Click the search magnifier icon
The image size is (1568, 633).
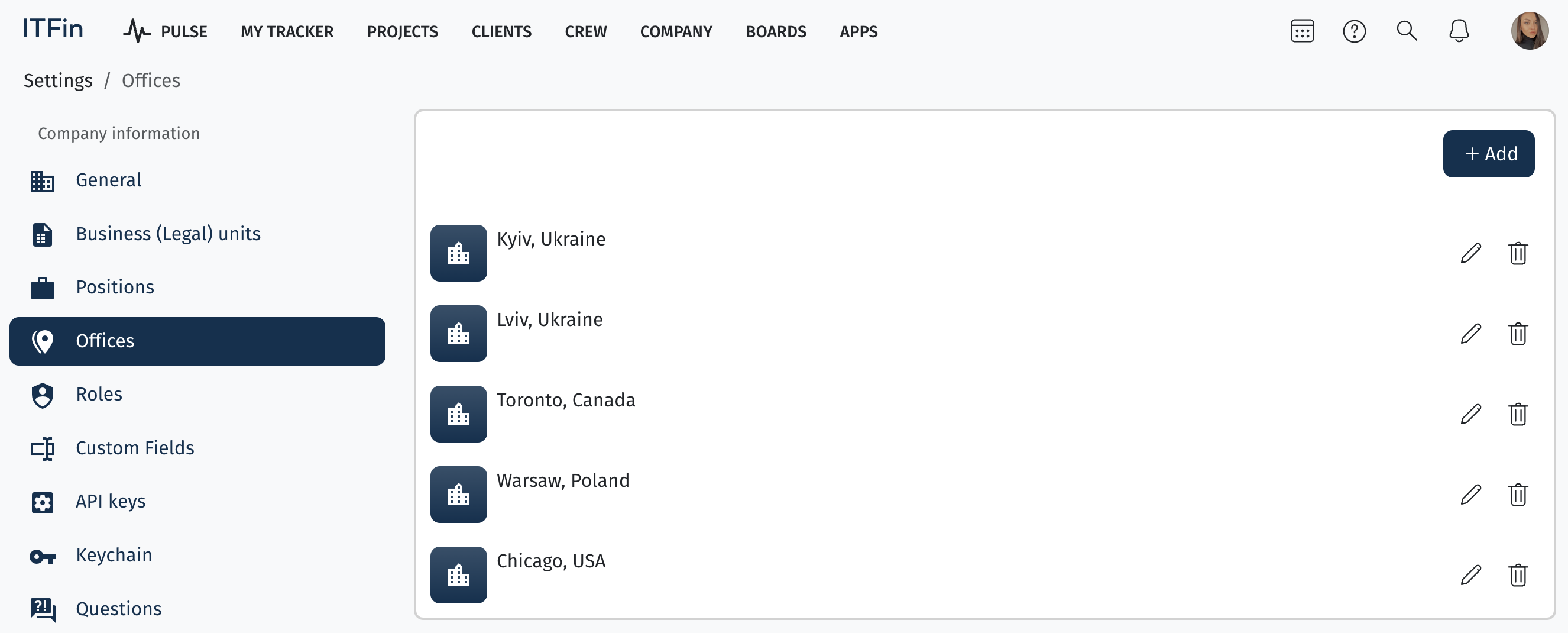point(1406,30)
